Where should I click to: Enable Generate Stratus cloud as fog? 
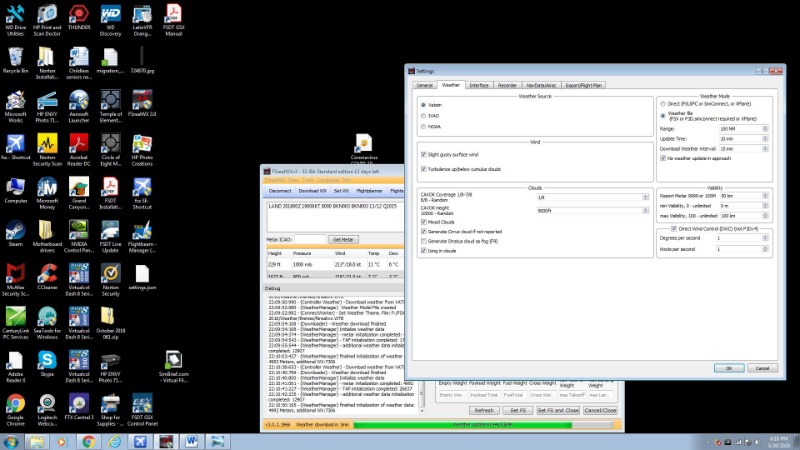pos(423,241)
